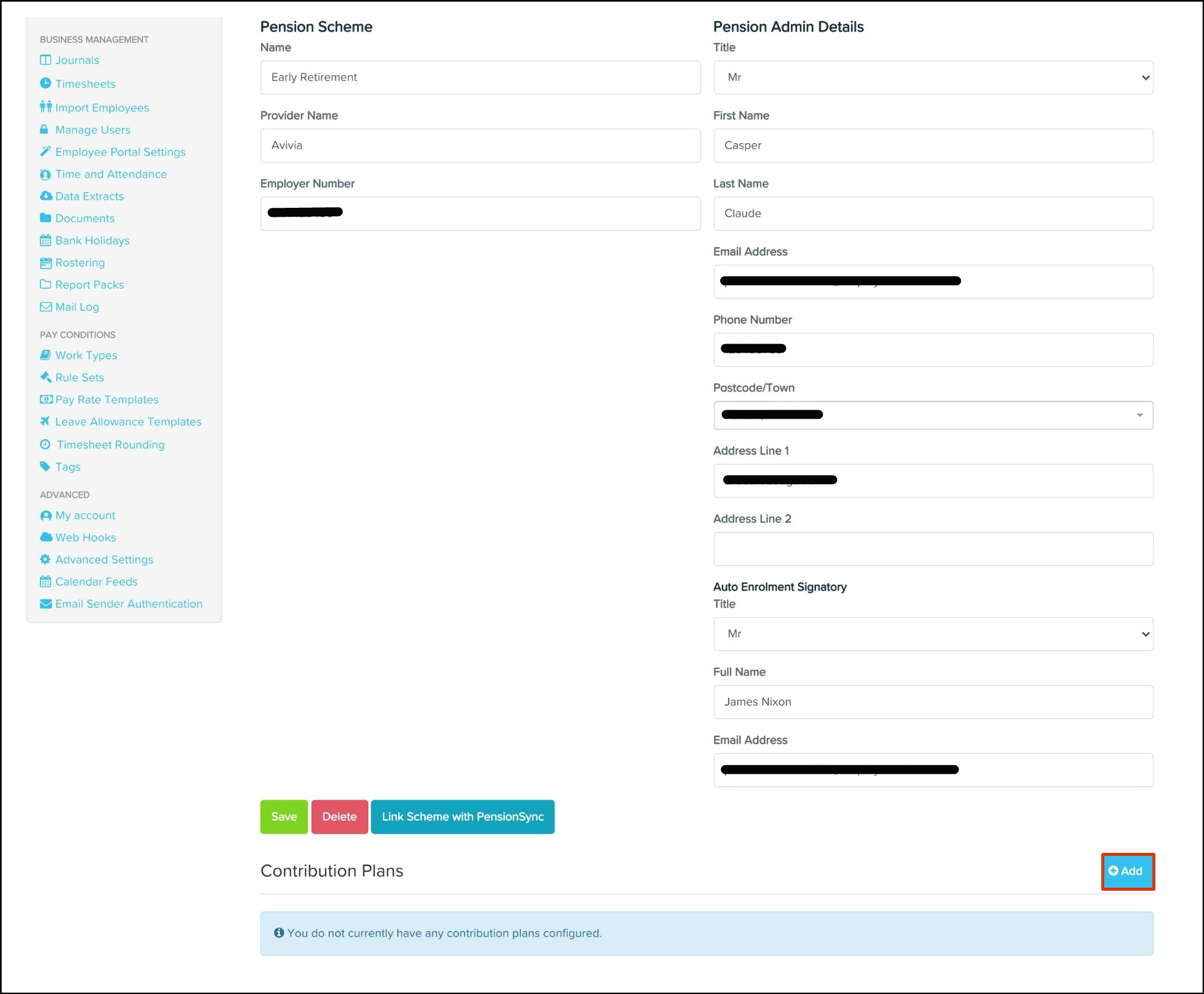Screen dimensions: 1204x994
Task: Click the Timesheets clock icon
Action: 45,83
